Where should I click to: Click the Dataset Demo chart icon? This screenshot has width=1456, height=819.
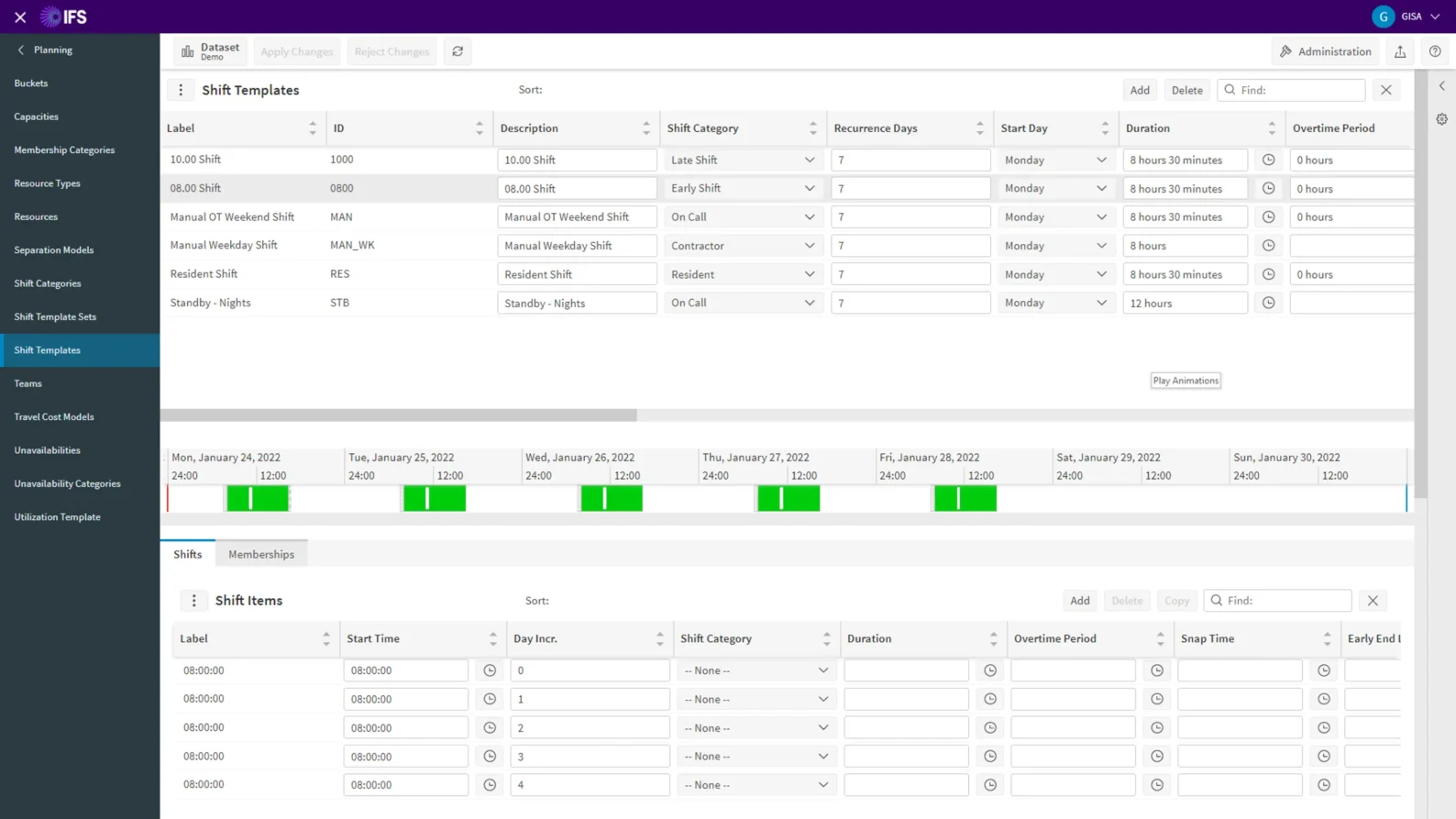click(188, 51)
